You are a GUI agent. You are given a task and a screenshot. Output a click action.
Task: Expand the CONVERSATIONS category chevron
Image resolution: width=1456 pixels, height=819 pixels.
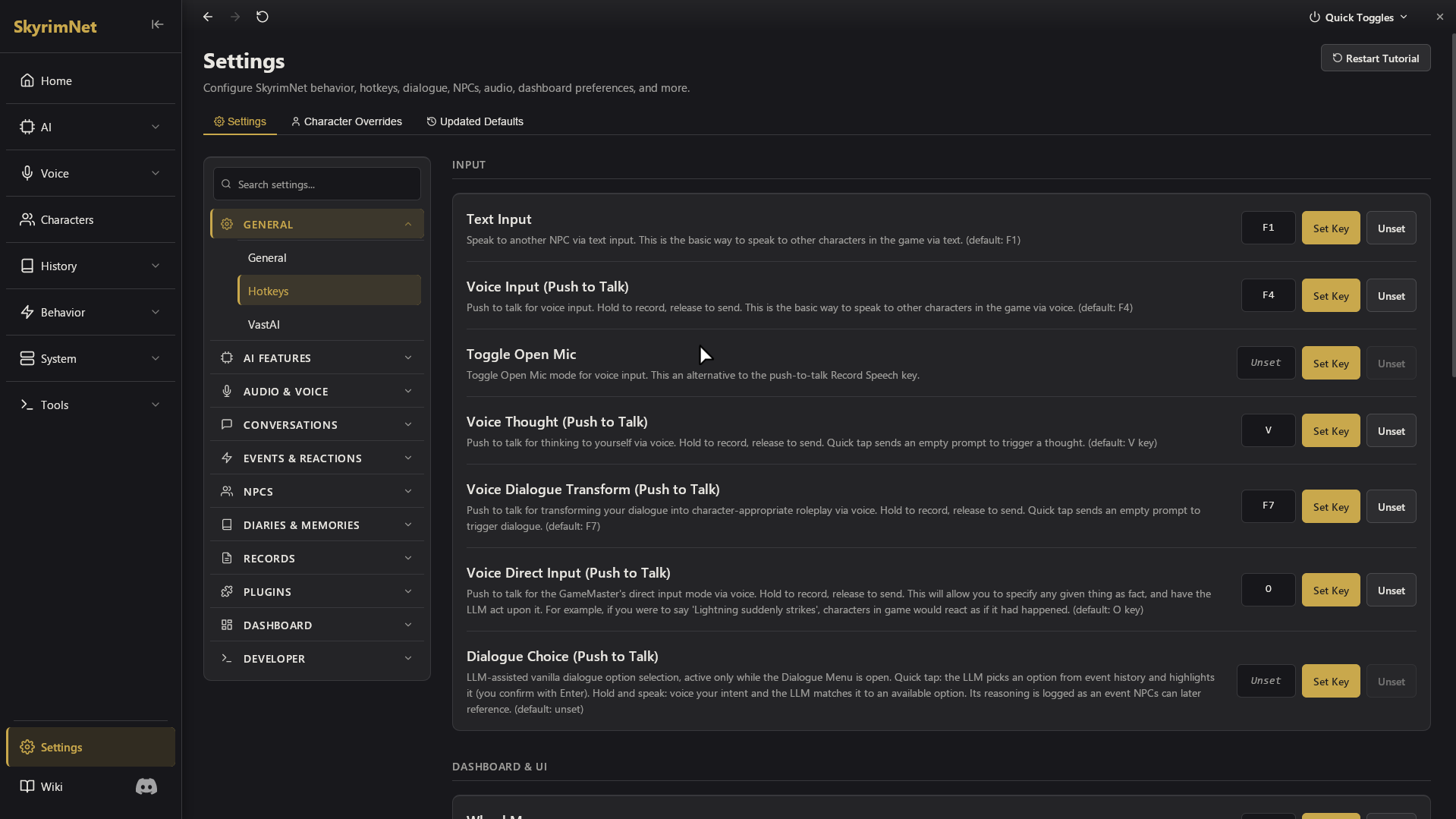point(408,424)
